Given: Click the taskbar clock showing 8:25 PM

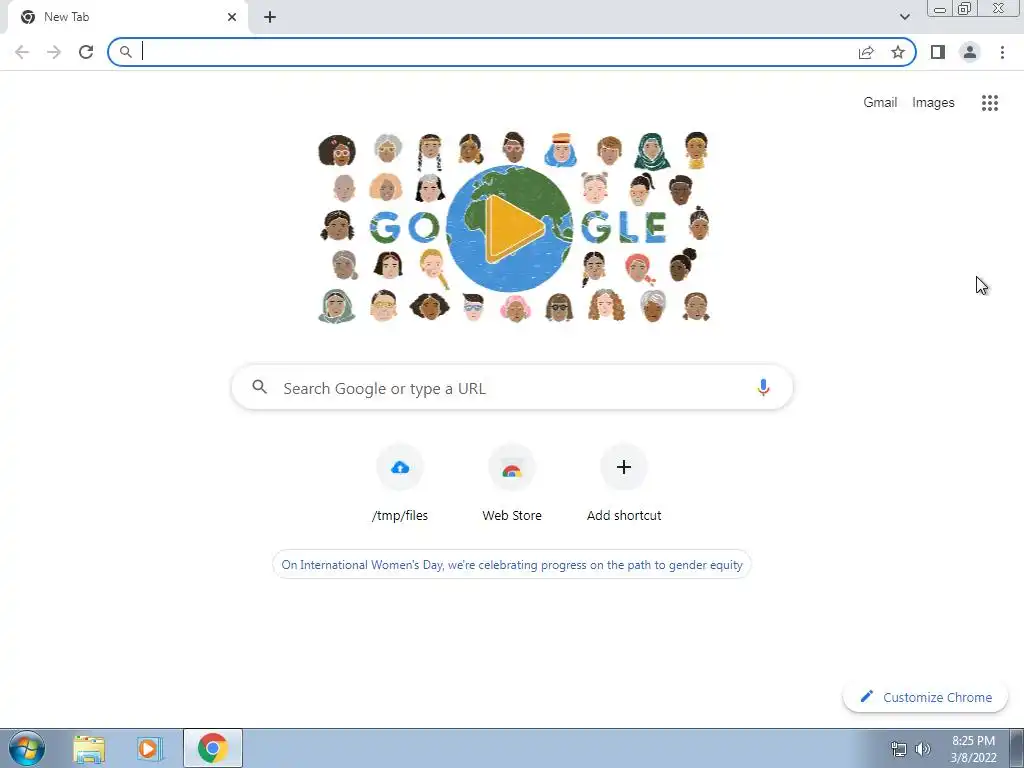Looking at the screenshot, I should click(x=973, y=748).
